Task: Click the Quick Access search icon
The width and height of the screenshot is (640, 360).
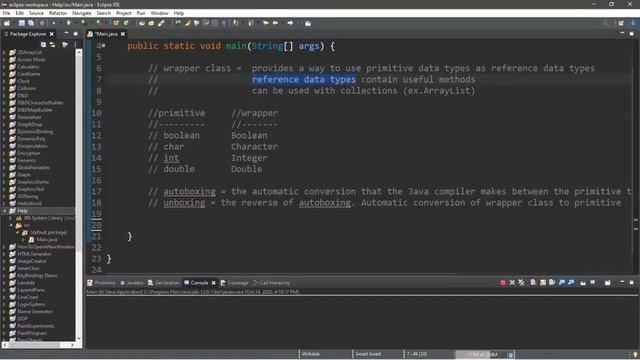Action: coord(606,23)
